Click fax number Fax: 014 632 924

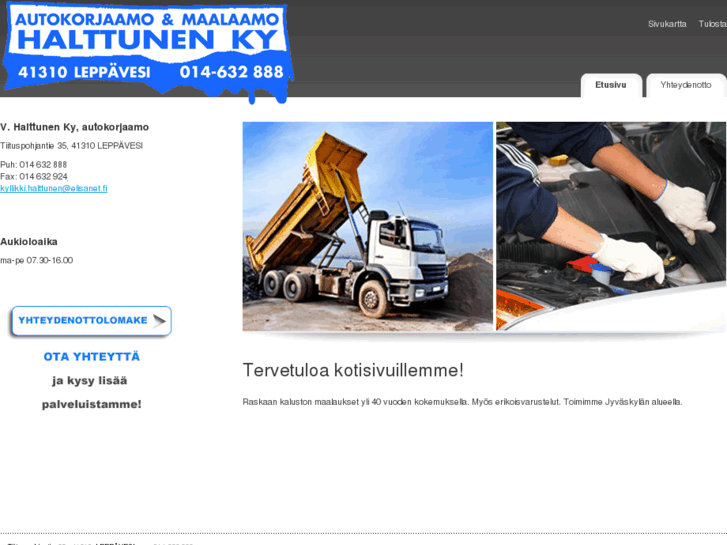[34, 177]
